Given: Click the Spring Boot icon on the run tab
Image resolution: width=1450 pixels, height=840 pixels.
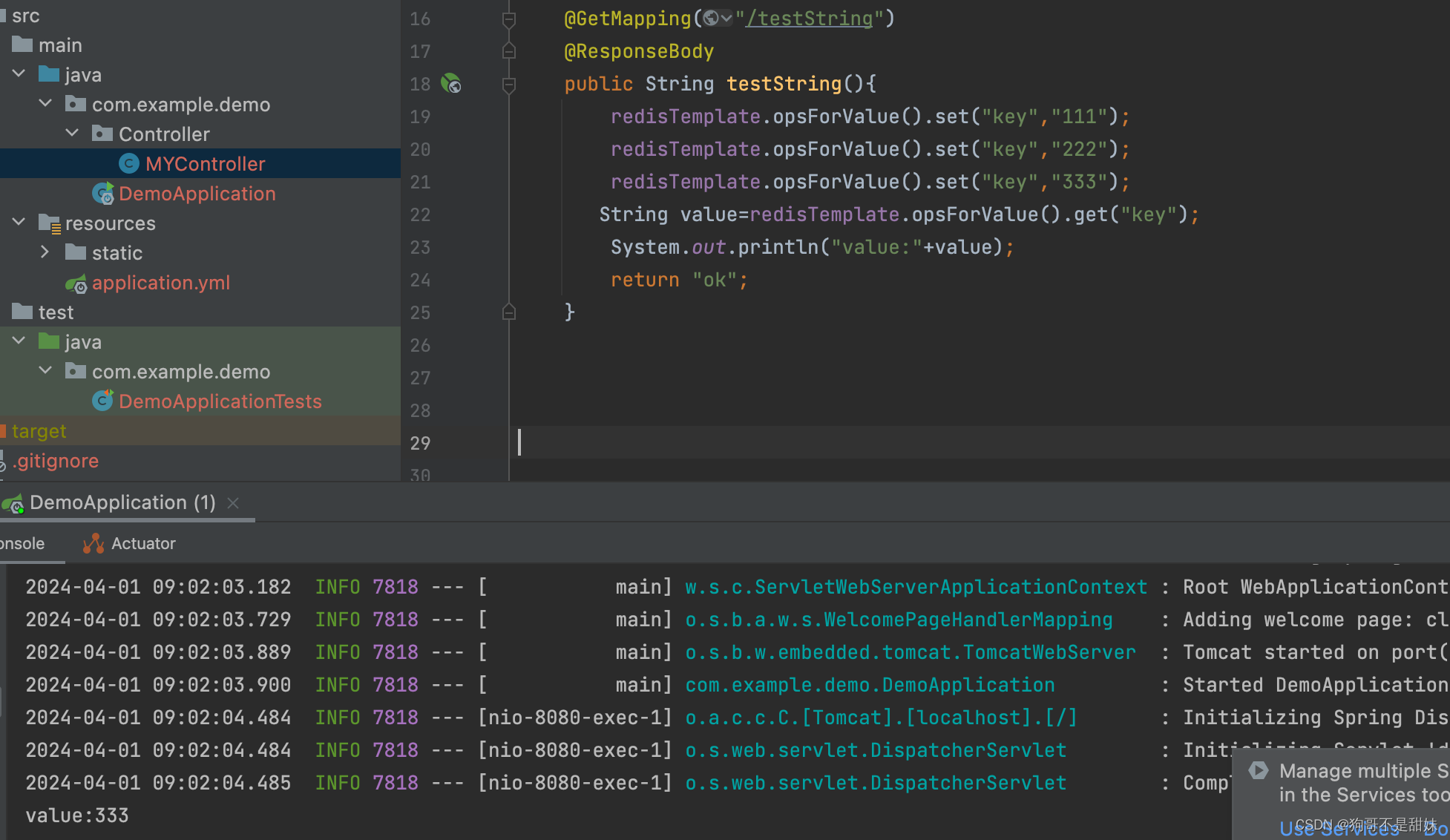Looking at the screenshot, I should click(13, 503).
